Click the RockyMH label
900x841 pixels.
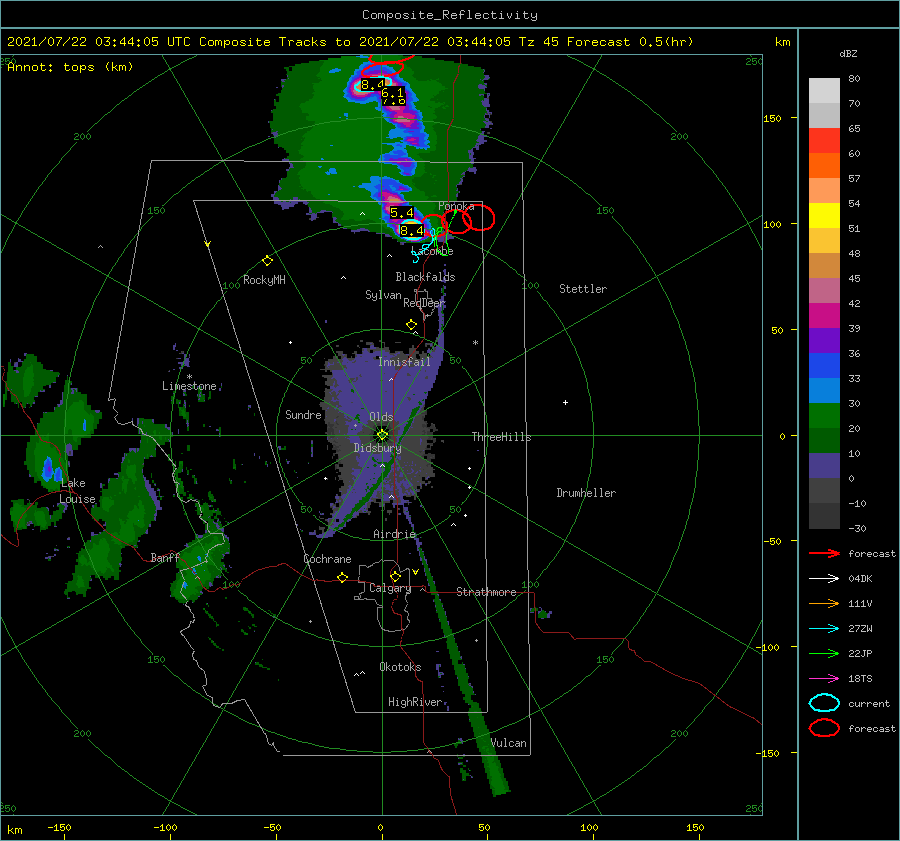point(264,280)
